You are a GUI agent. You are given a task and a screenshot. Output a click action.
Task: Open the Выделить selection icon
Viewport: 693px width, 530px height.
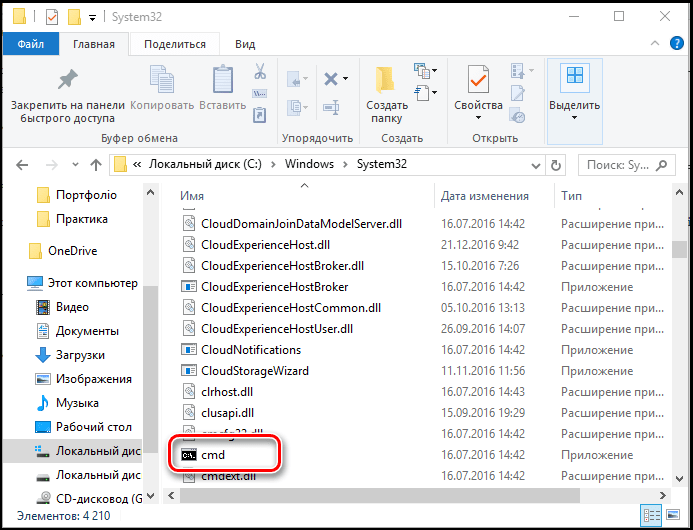[x=575, y=78]
